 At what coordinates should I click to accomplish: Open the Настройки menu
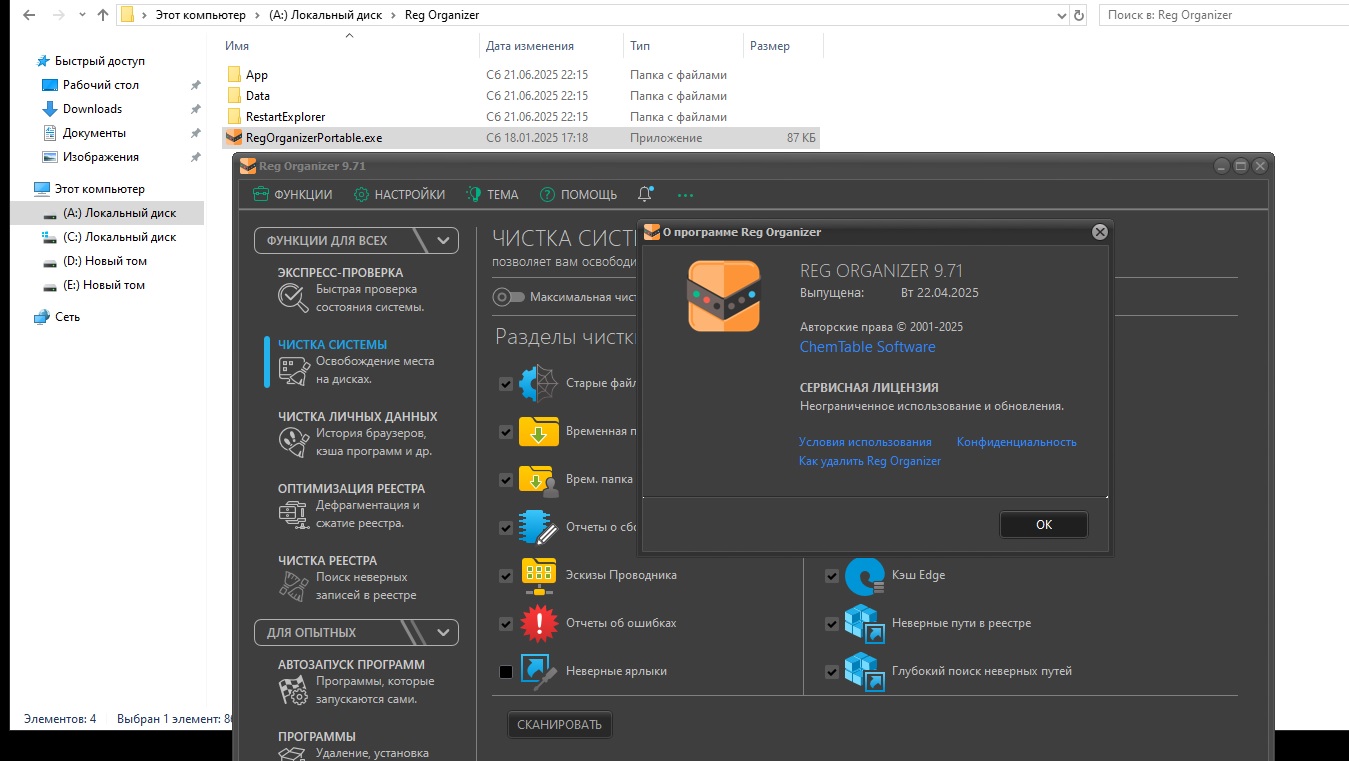click(x=399, y=195)
